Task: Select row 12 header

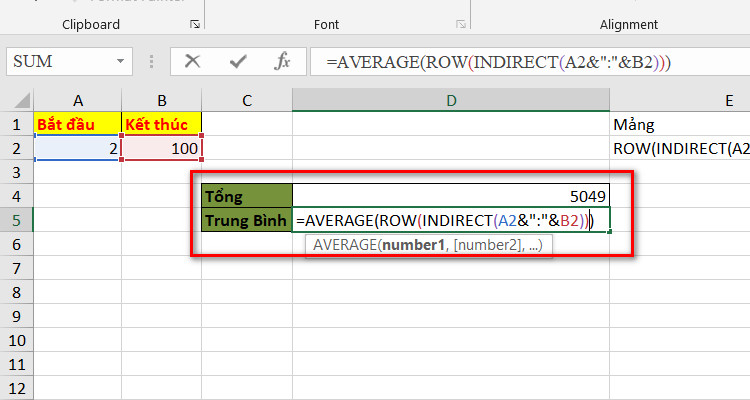Action: point(17,388)
